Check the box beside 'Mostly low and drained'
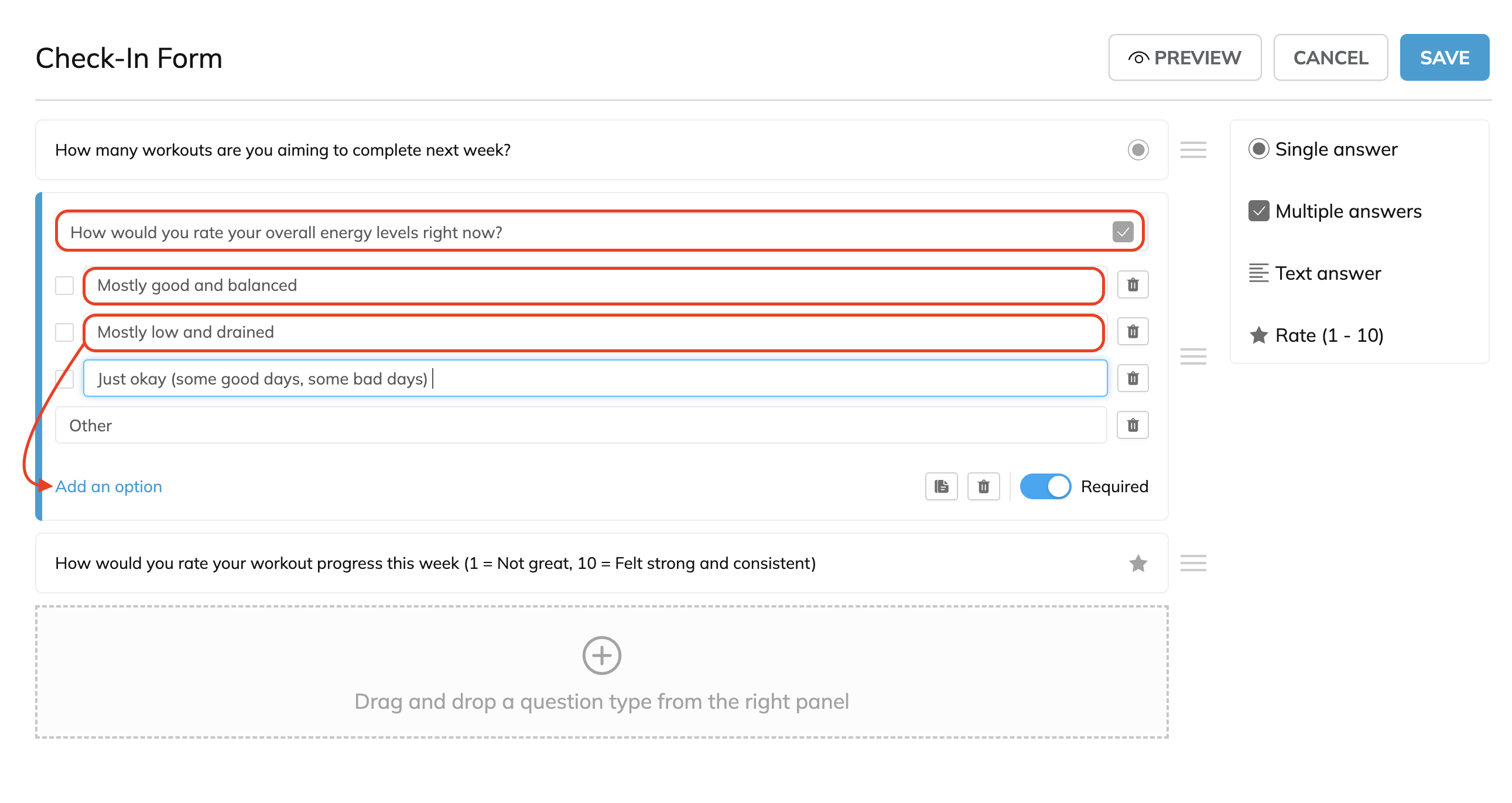This screenshot has width=1512, height=803. (64, 332)
